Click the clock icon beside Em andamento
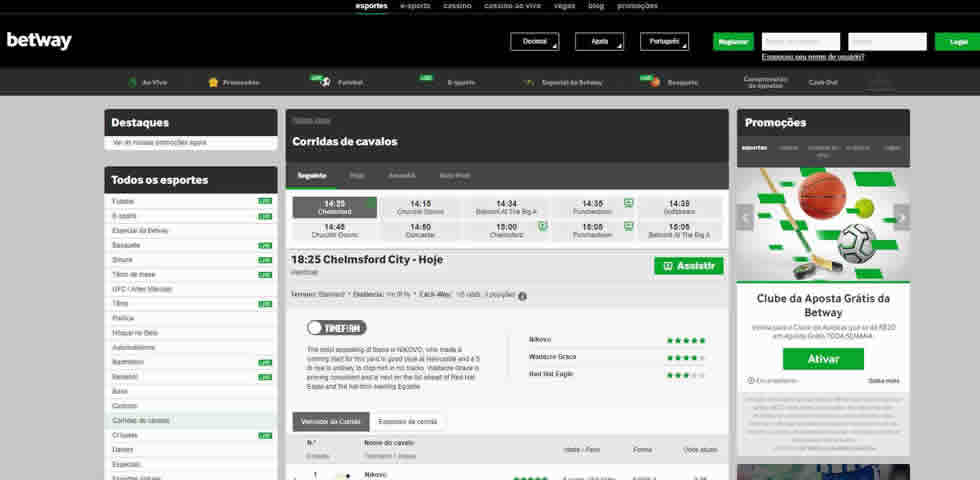 click(751, 381)
